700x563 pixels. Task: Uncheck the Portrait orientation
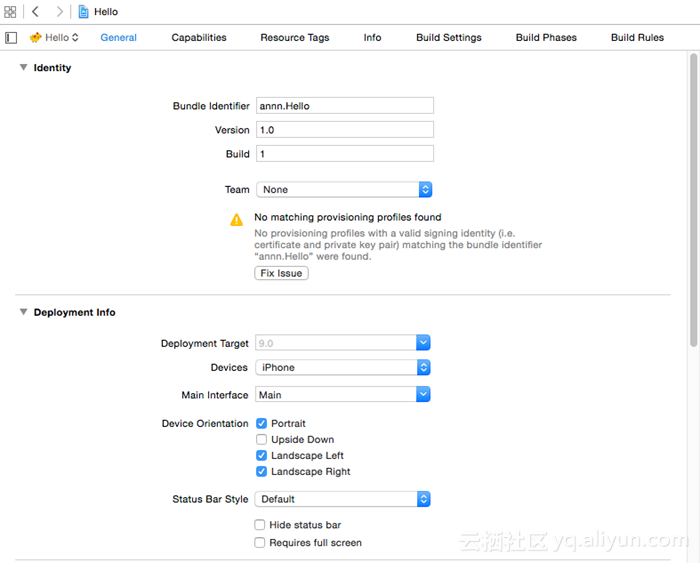pyautogui.click(x=262, y=423)
